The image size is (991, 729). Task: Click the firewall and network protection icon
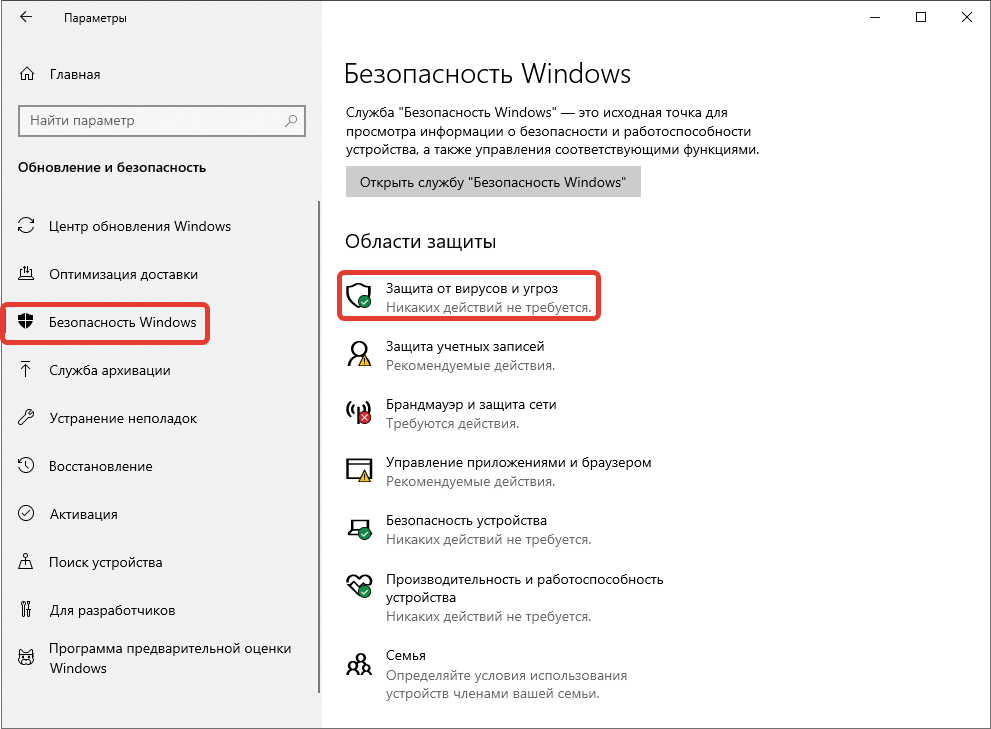tap(358, 412)
